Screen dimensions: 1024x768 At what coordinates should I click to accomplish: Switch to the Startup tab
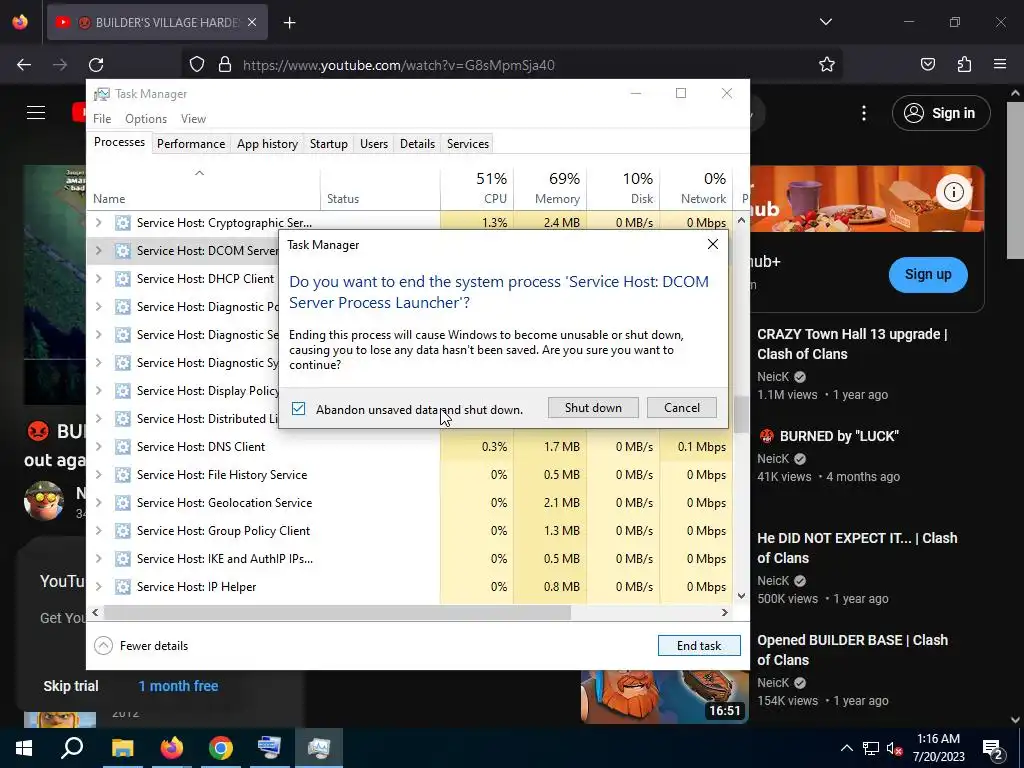coord(328,144)
